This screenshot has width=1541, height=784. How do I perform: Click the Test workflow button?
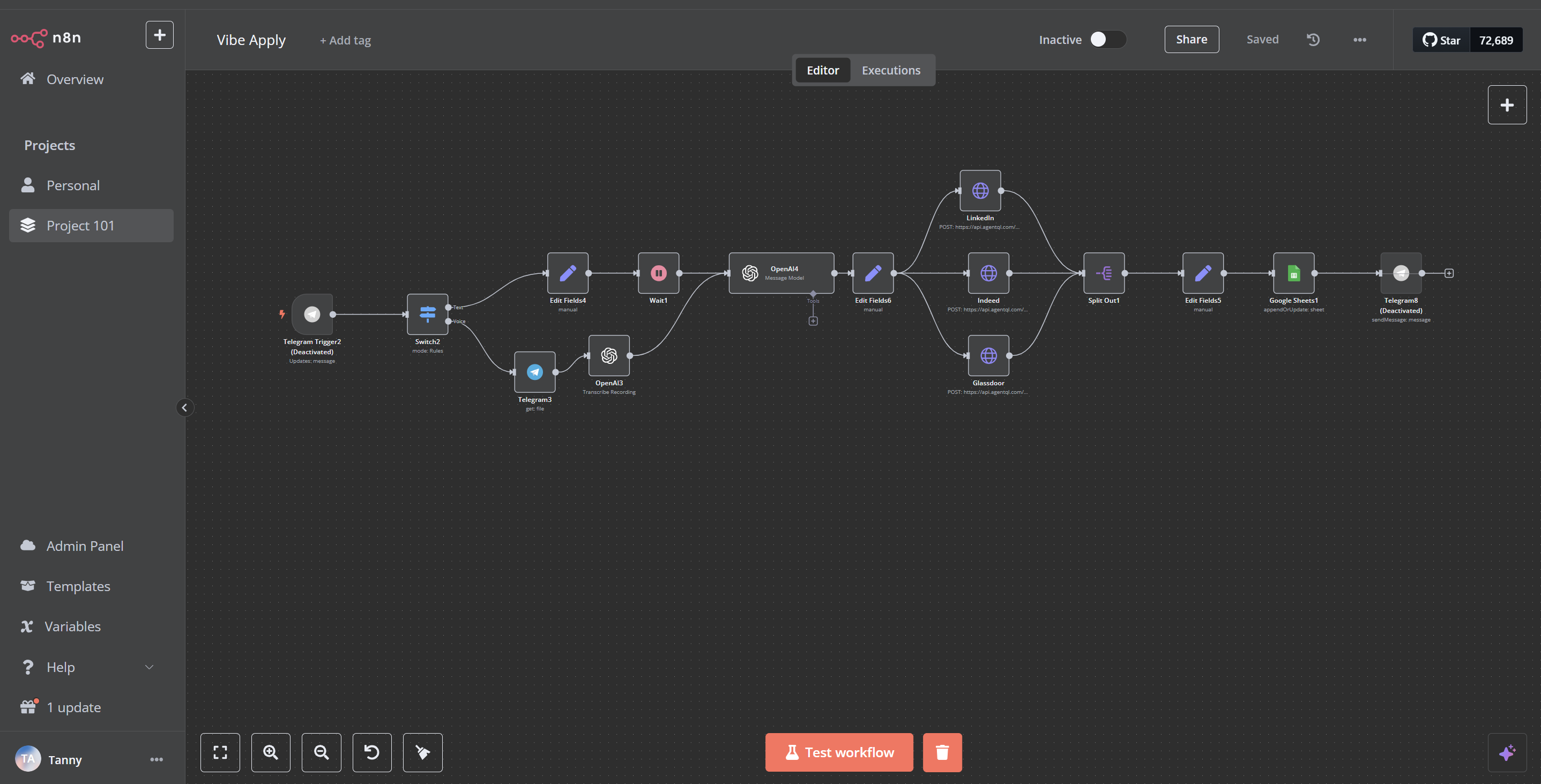839,752
